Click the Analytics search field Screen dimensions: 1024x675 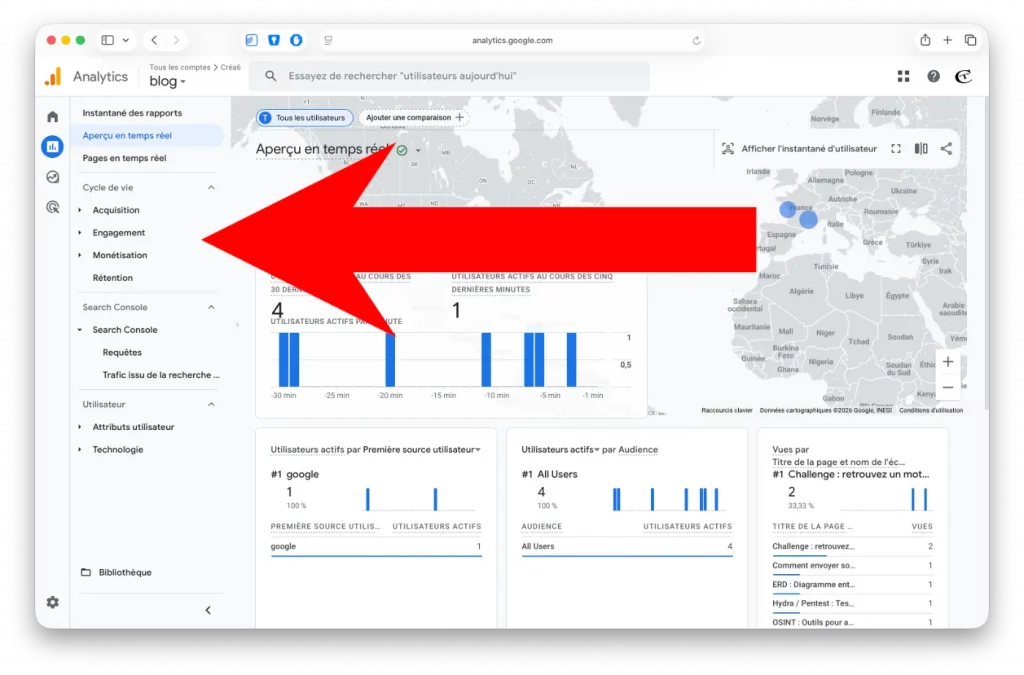click(450, 76)
